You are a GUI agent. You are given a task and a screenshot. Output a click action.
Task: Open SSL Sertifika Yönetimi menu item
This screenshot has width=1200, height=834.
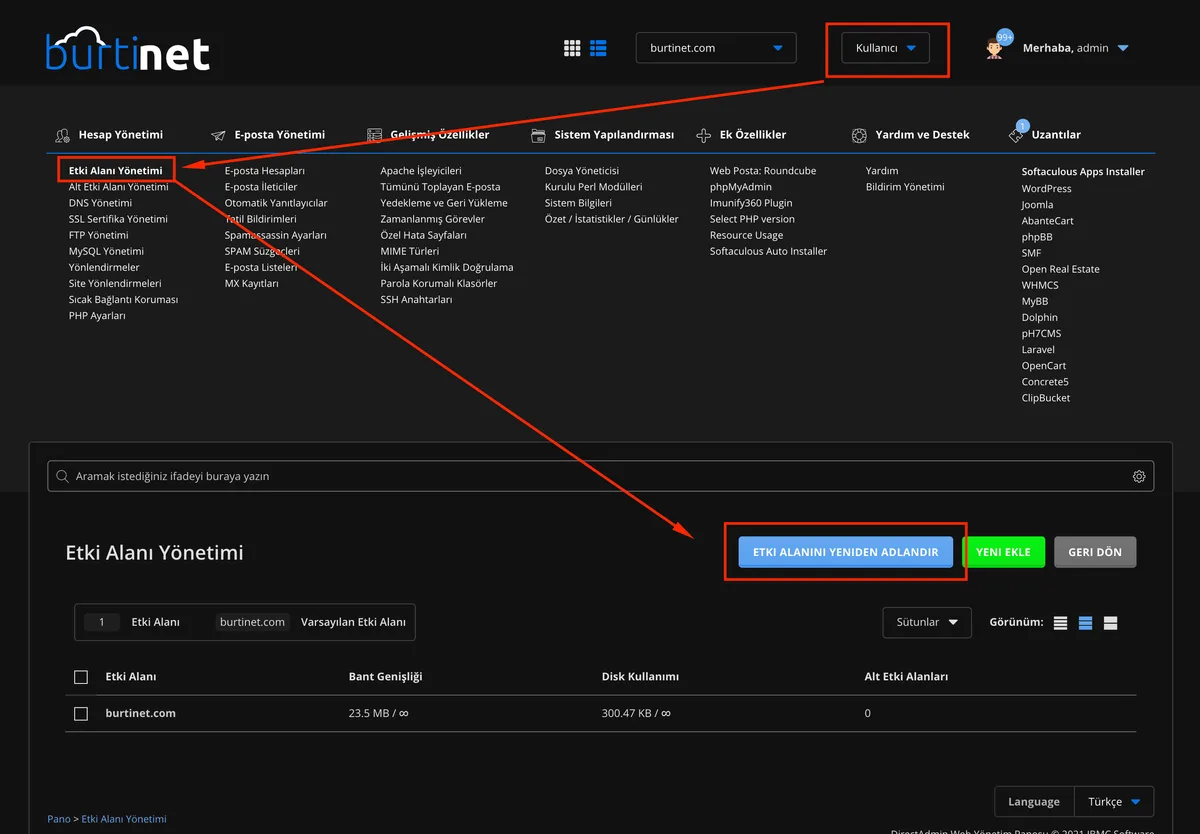click(118, 219)
